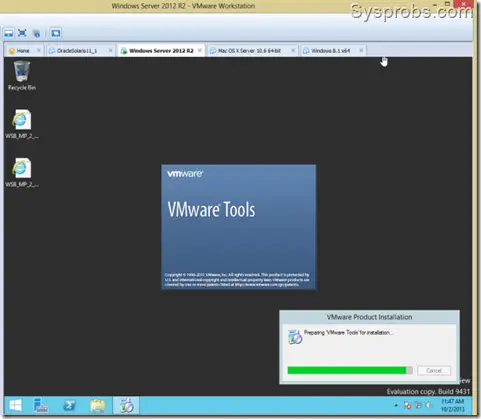The image size is (481, 419).
Task: Click the Action Center flag tray icon
Action: point(407,405)
